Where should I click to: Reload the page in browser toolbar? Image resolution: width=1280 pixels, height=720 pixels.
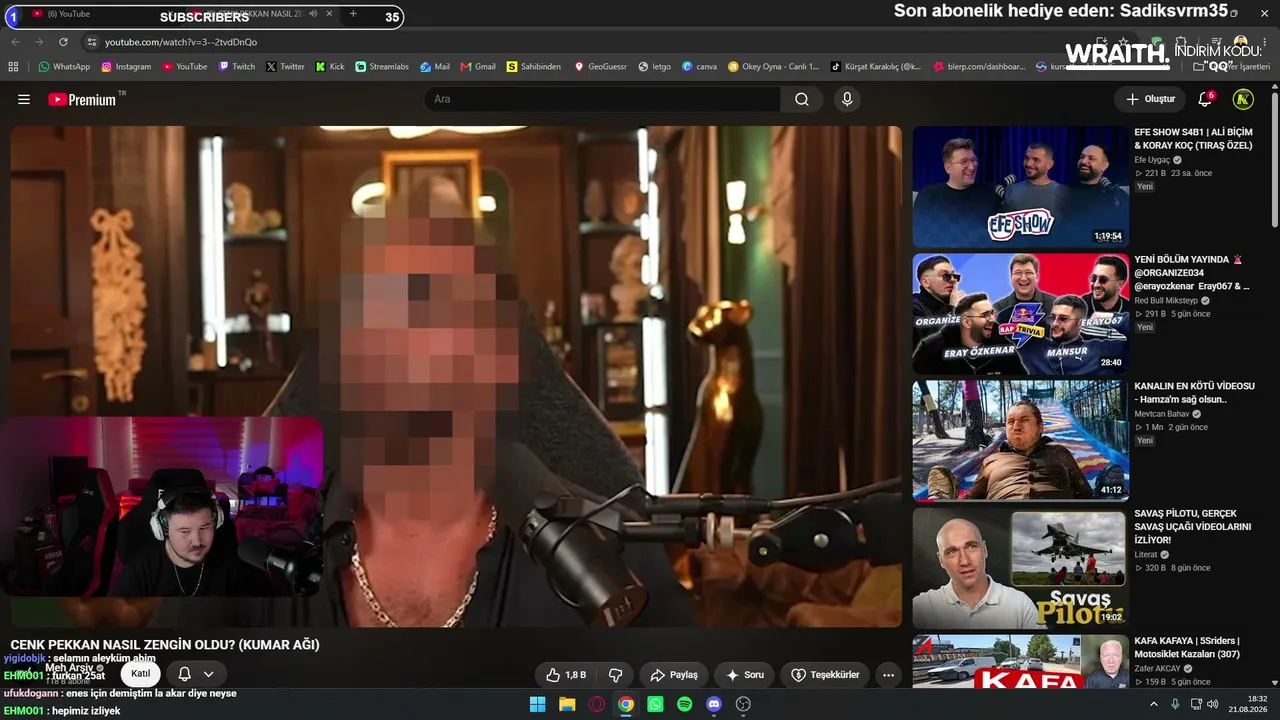[63, 42]
